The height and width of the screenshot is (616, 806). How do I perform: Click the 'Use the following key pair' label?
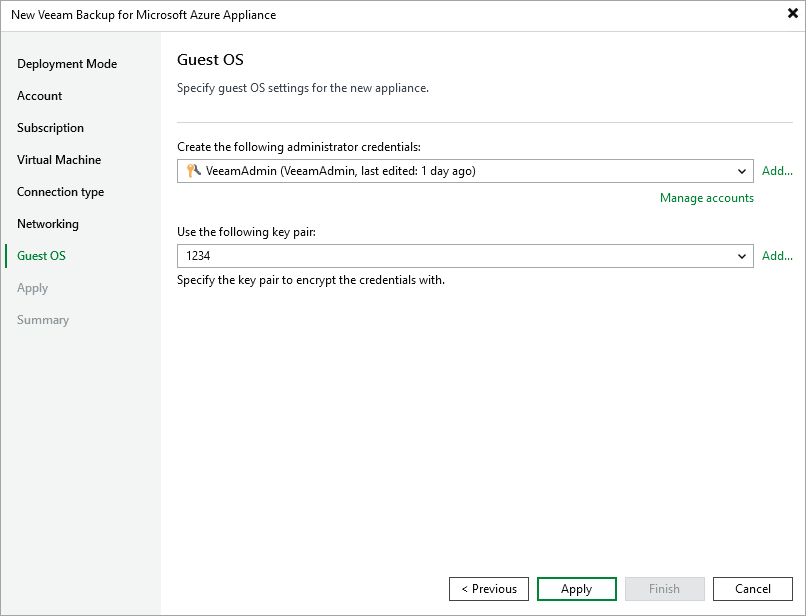pos(246,232)
